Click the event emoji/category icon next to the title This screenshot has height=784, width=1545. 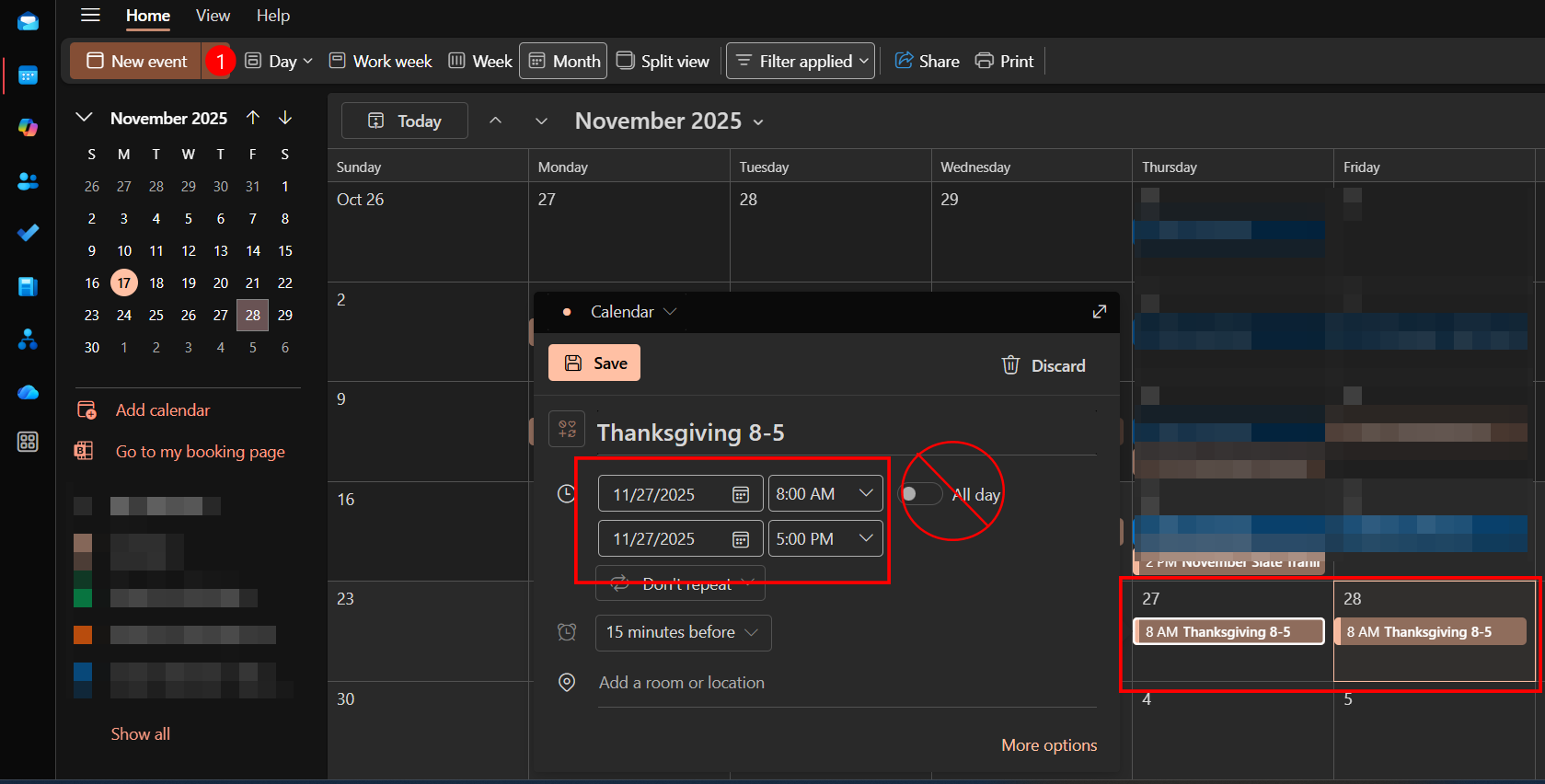coord(567,429)
